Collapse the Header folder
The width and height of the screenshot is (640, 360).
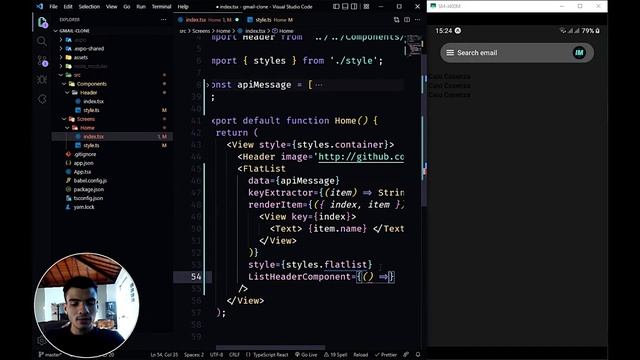tap(88, 93)
